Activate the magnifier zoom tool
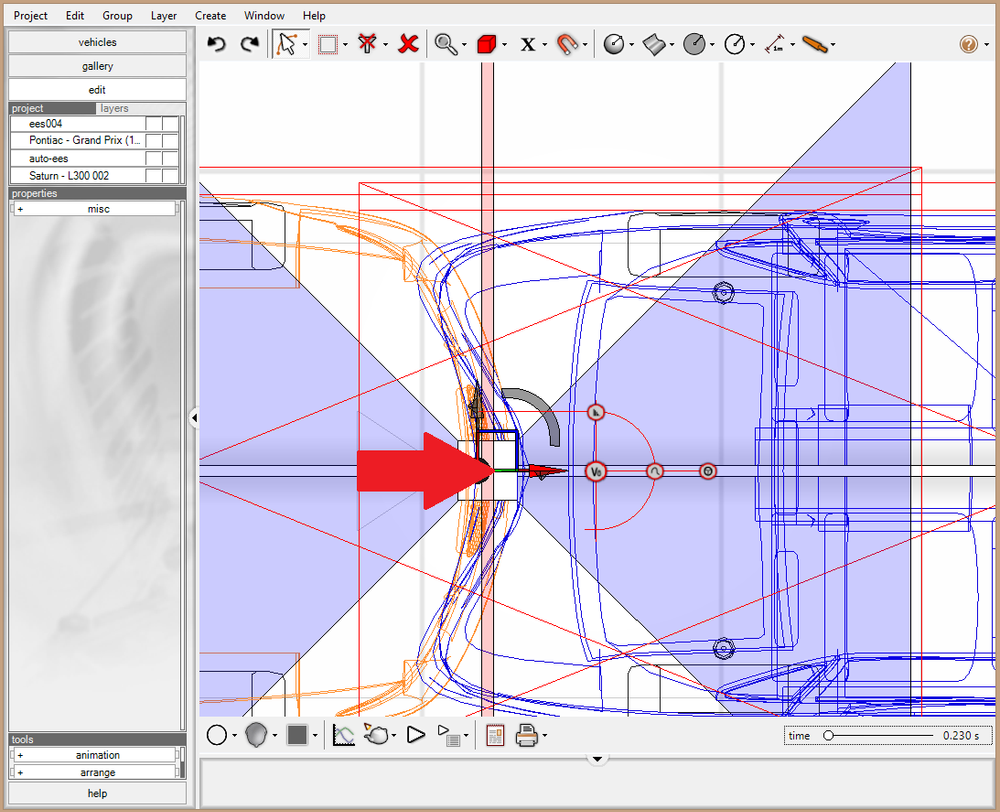1000x812 pixels. pos(445,44)
